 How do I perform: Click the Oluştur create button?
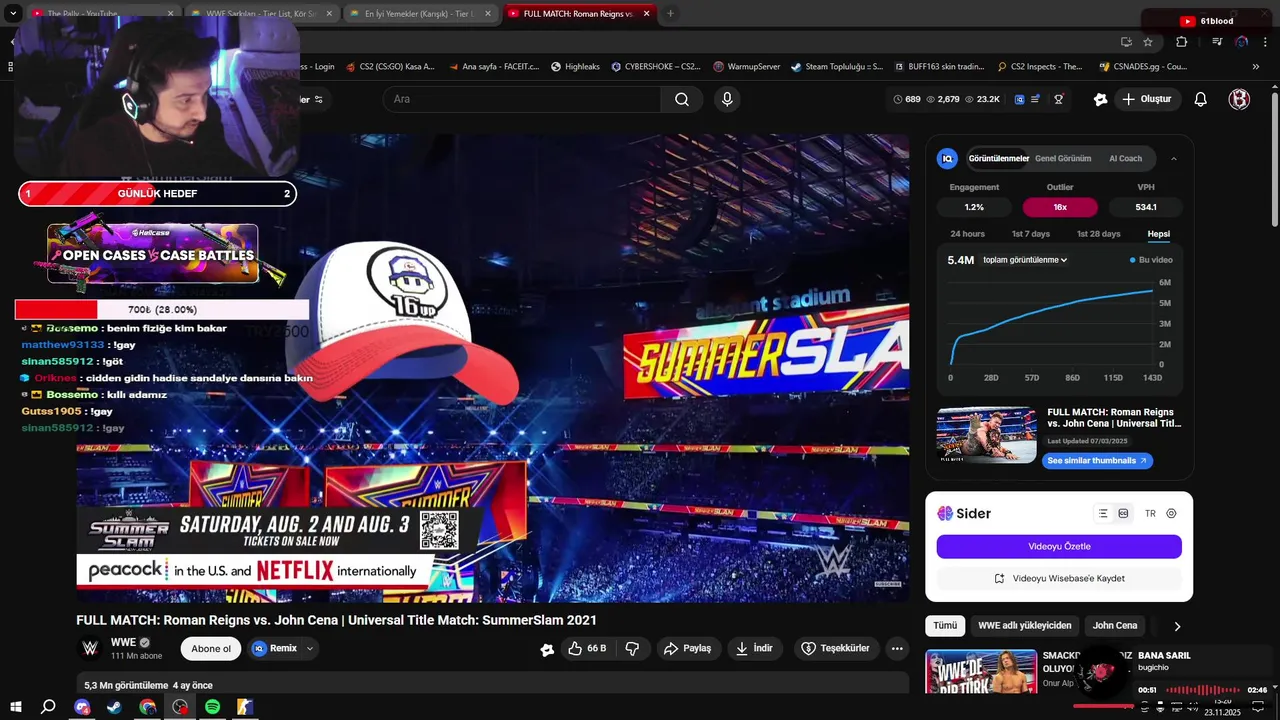tap(1146, 99)
